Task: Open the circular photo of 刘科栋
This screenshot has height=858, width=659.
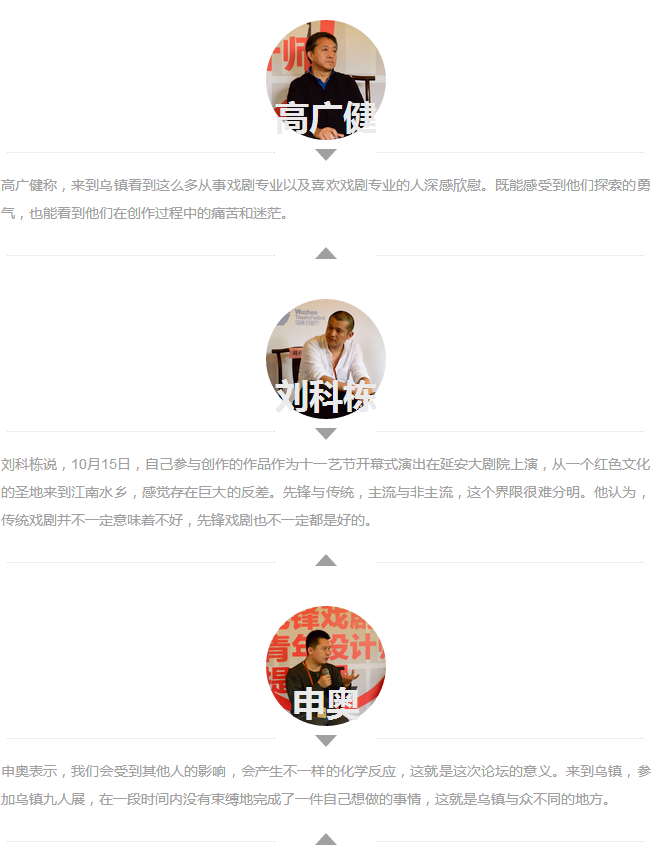Action: click(x=326, y=359)
